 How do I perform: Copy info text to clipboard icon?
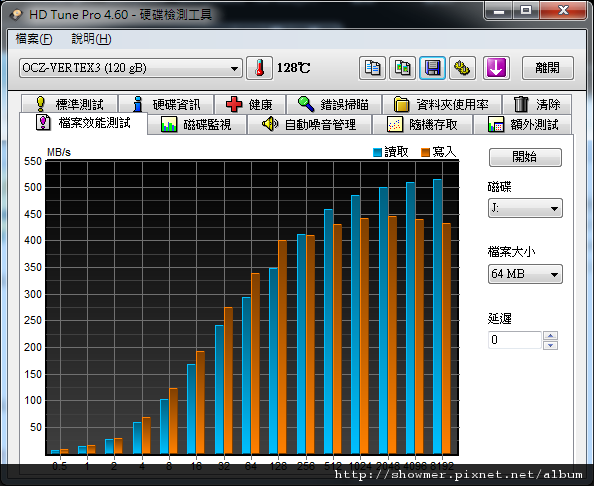[x=372, y=68]
